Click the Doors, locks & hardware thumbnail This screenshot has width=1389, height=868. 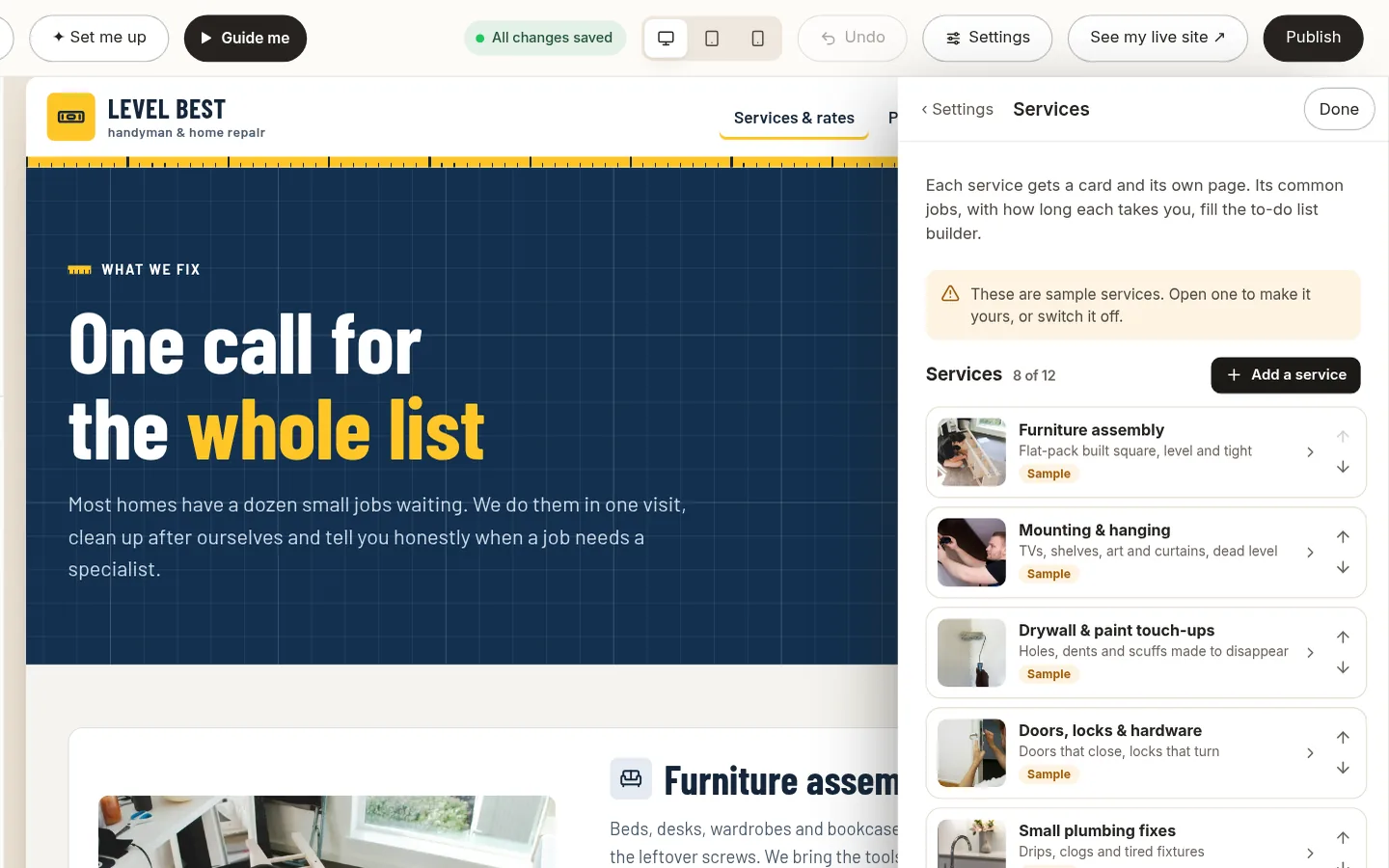coord(971,753)
